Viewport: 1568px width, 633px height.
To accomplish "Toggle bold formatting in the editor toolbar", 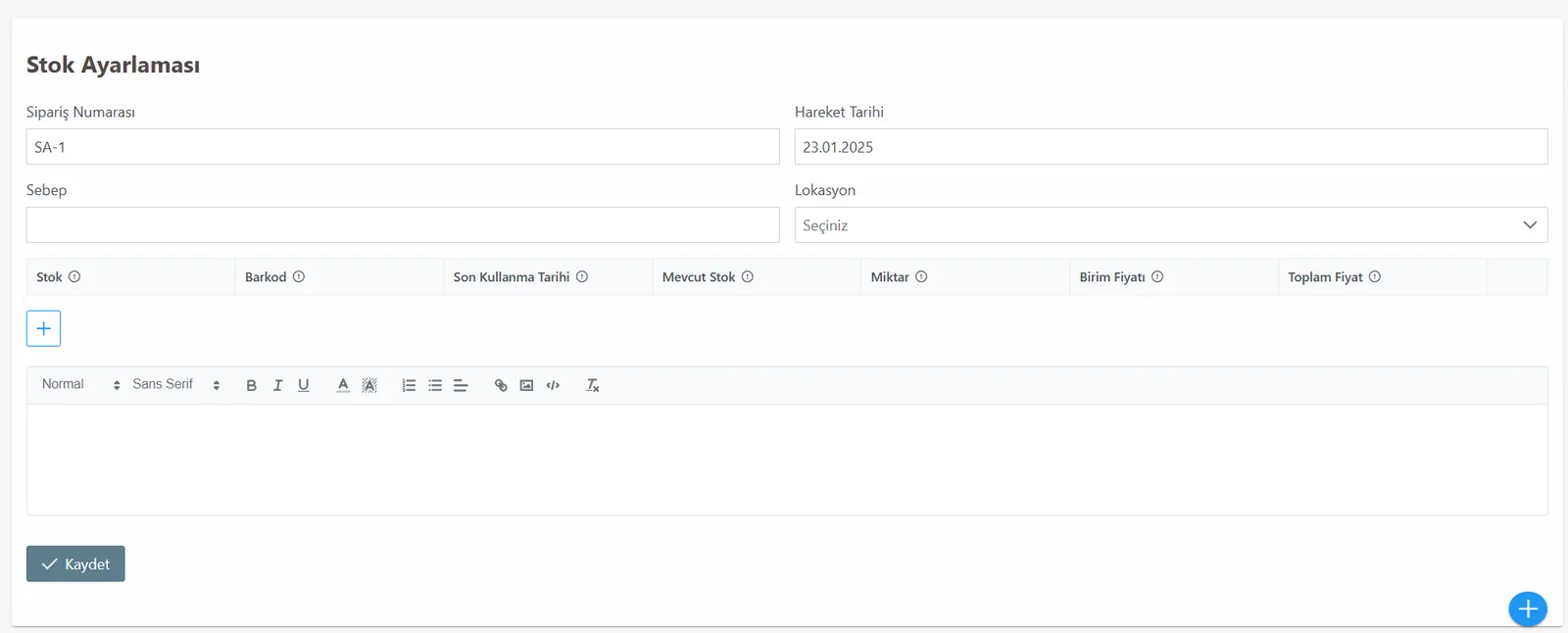I will (252, 385).
